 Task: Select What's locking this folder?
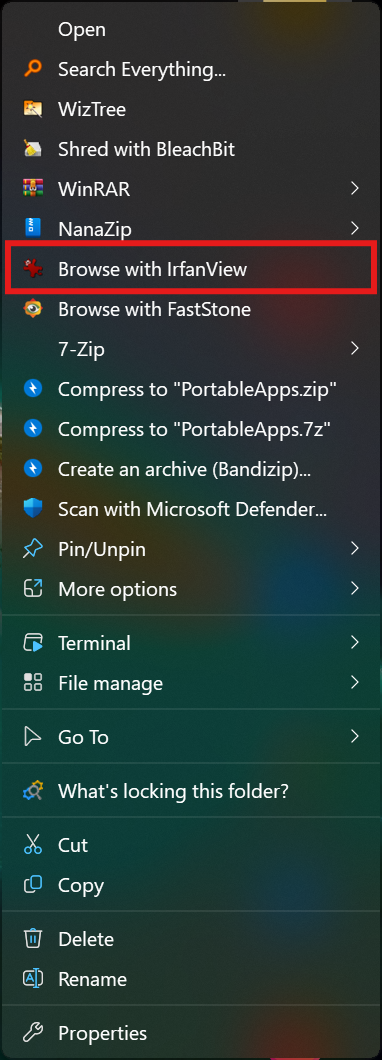(x=191, y=790)
